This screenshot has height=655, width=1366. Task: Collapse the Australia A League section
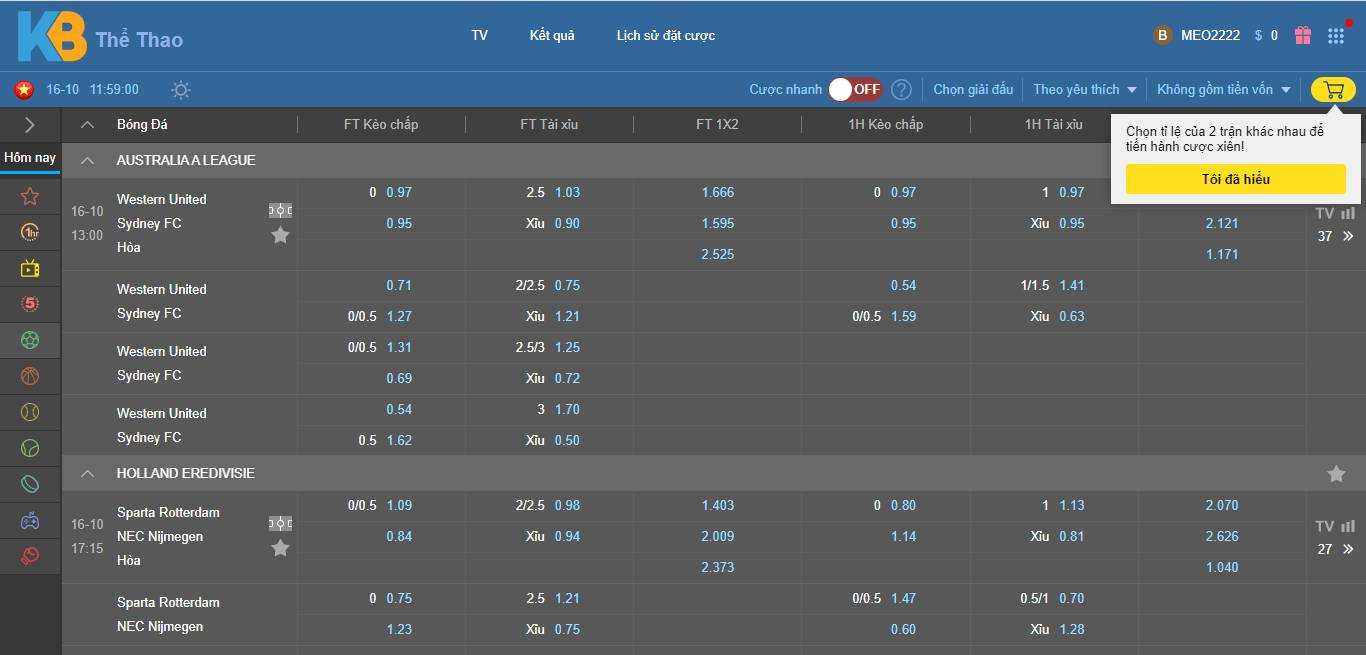(x=88, y=161)
